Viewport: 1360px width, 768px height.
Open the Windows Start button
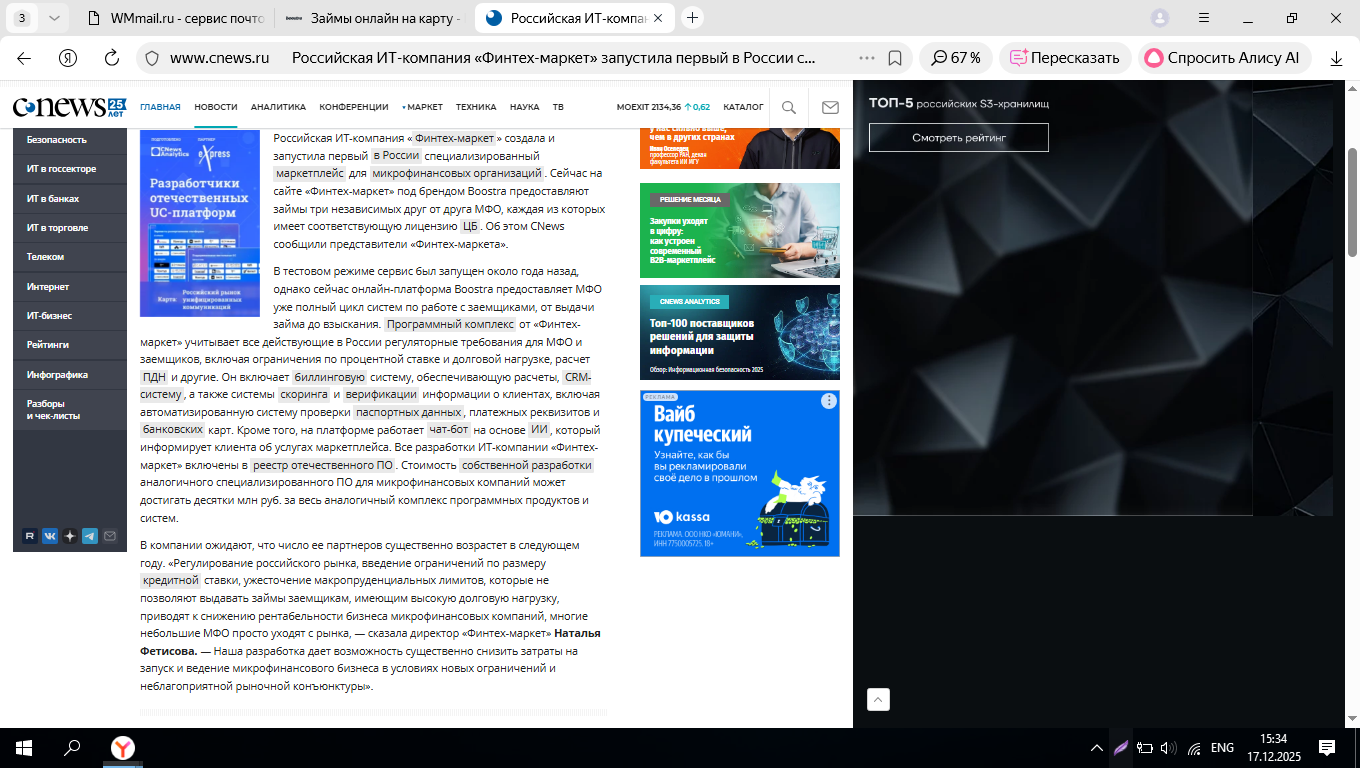point(24,748)
